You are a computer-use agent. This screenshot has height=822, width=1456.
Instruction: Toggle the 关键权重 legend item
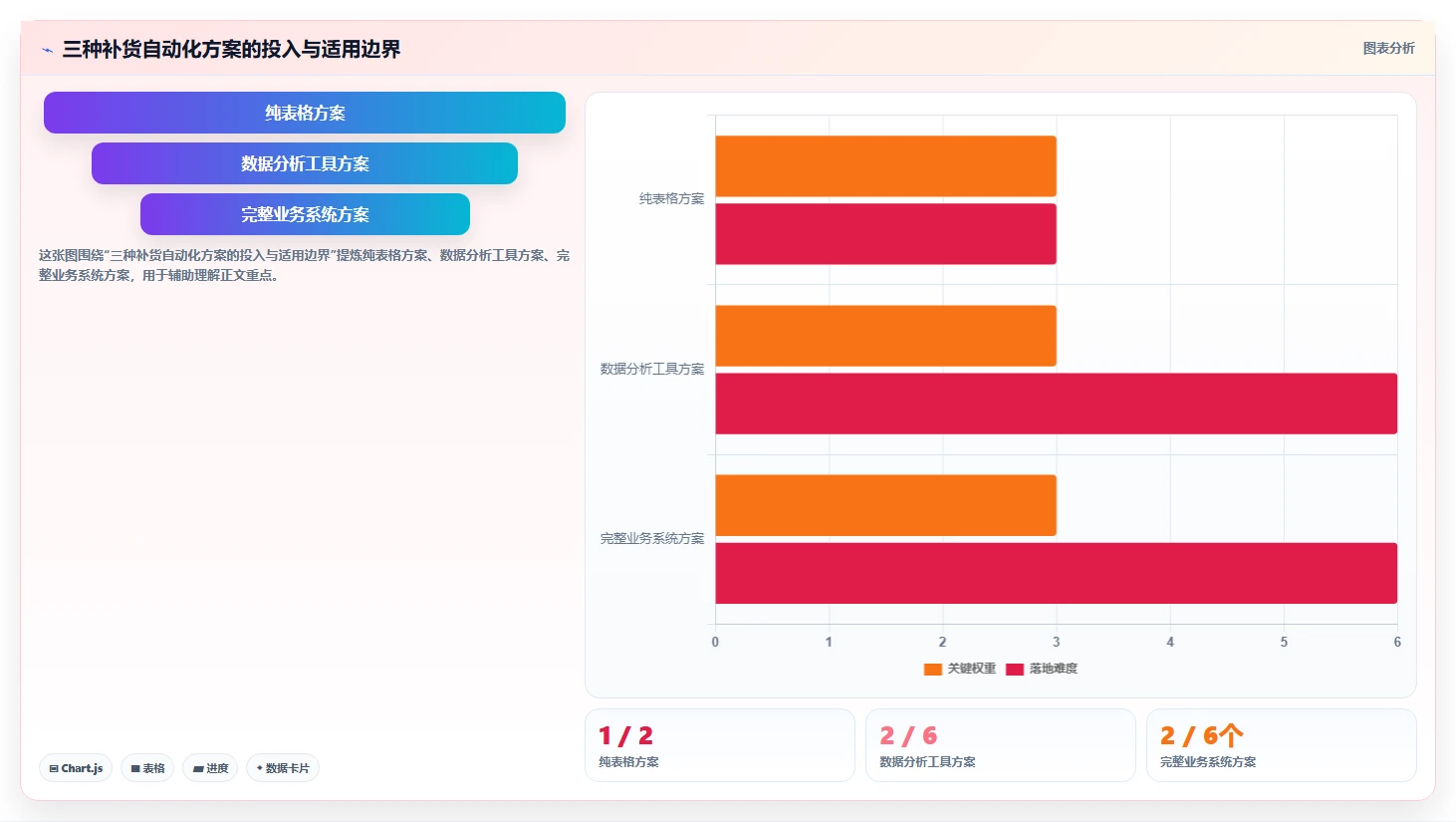tap(960, 669)
